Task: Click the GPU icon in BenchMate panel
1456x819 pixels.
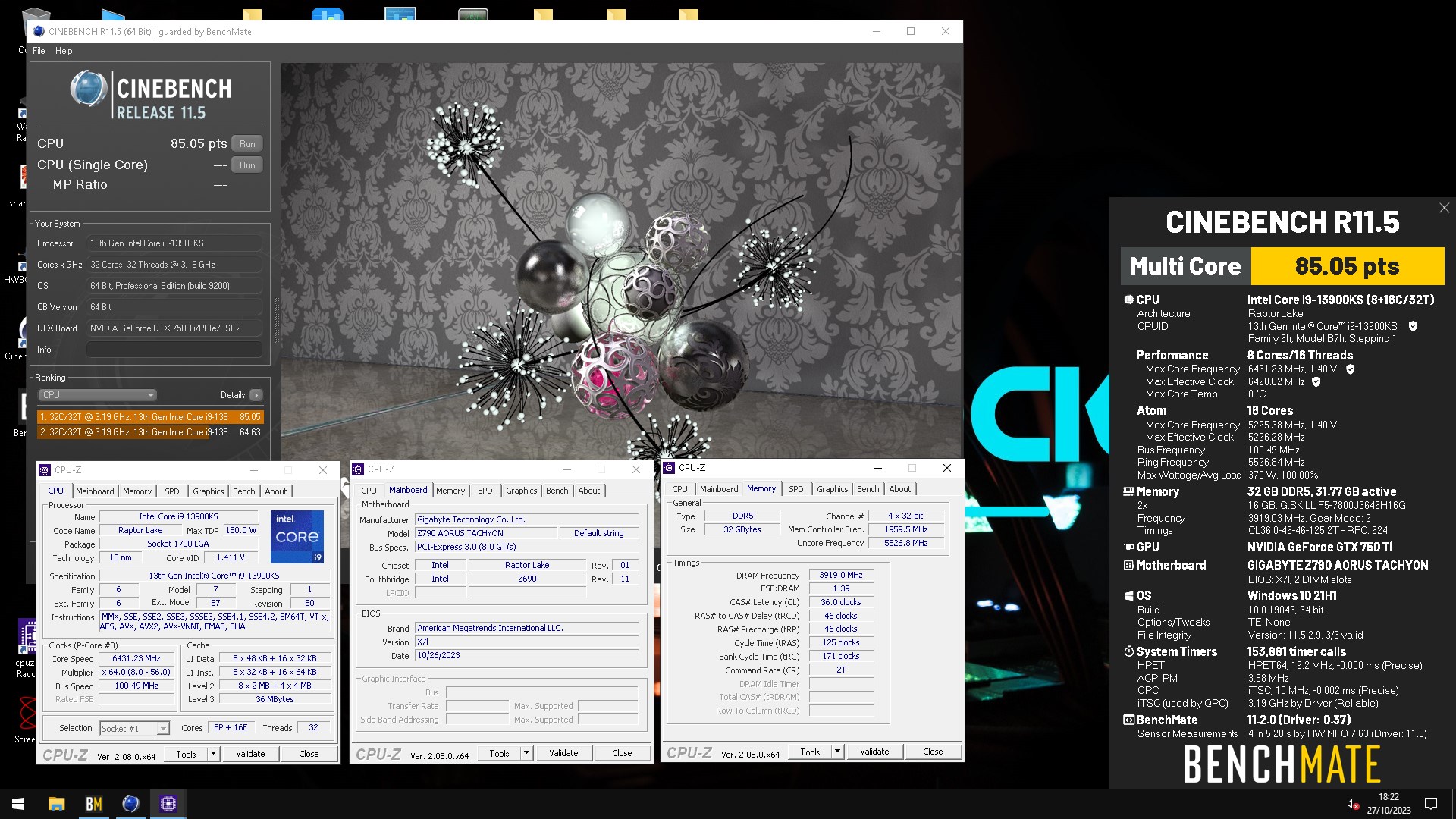Action: [x=1128, y=548]
